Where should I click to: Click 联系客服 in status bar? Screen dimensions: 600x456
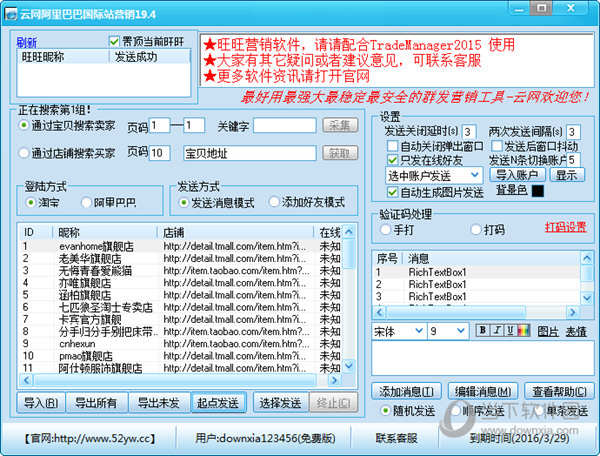click(x=396, y=438)
